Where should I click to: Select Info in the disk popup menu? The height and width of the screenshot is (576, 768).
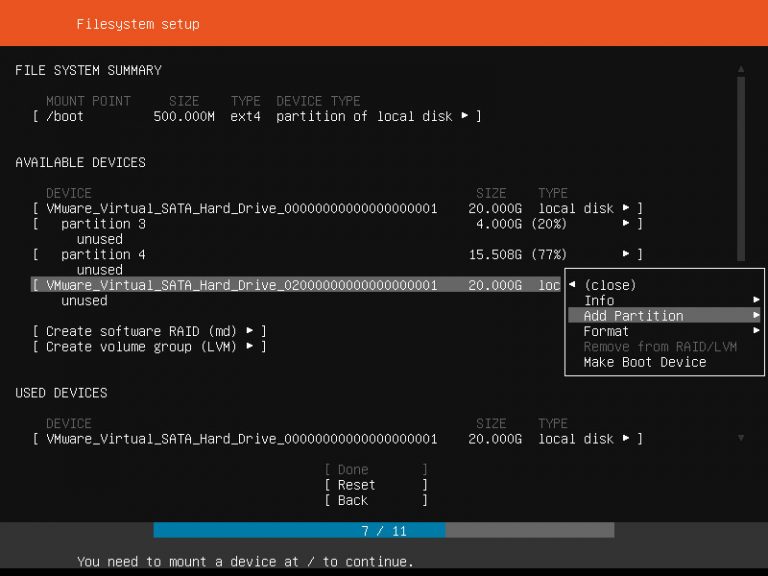599,300
